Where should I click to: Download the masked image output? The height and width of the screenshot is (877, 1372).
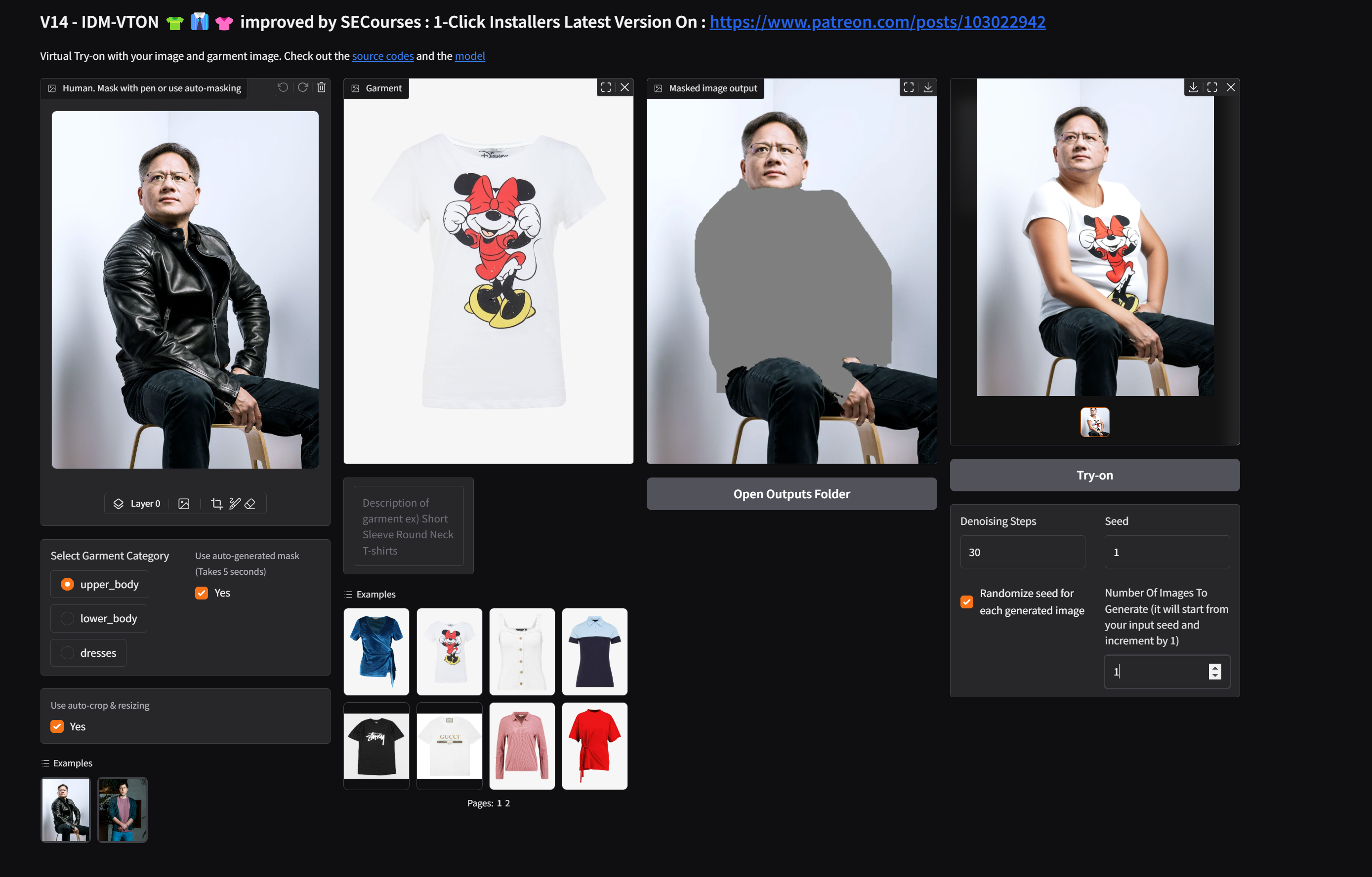point(927,87)
